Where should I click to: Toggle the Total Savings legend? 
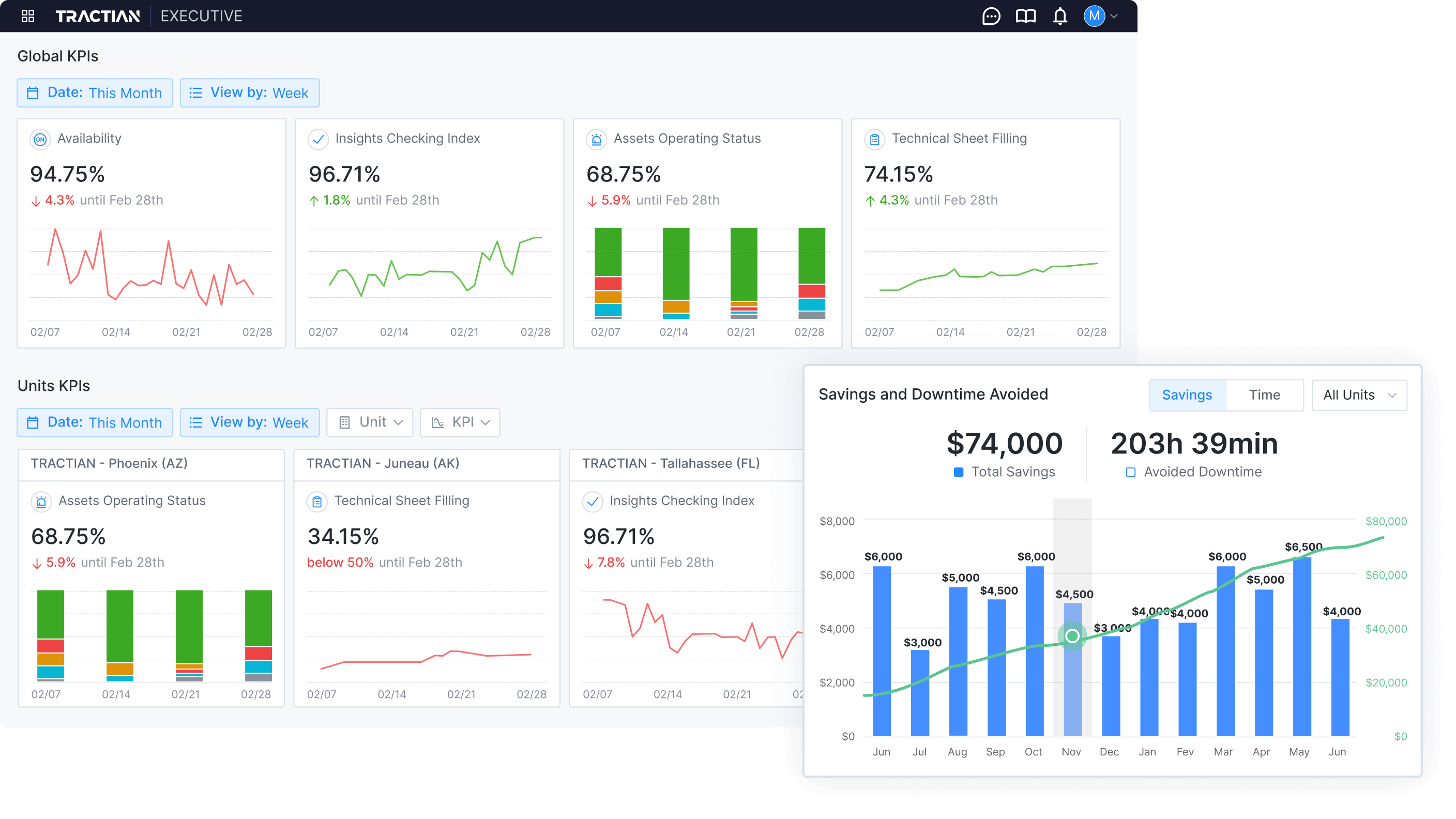click(x=1006, y=472)
